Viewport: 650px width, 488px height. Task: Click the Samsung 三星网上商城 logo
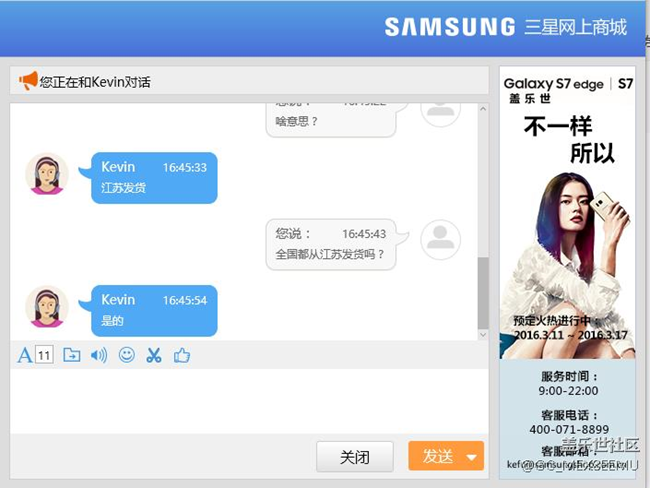click(505, 27)
